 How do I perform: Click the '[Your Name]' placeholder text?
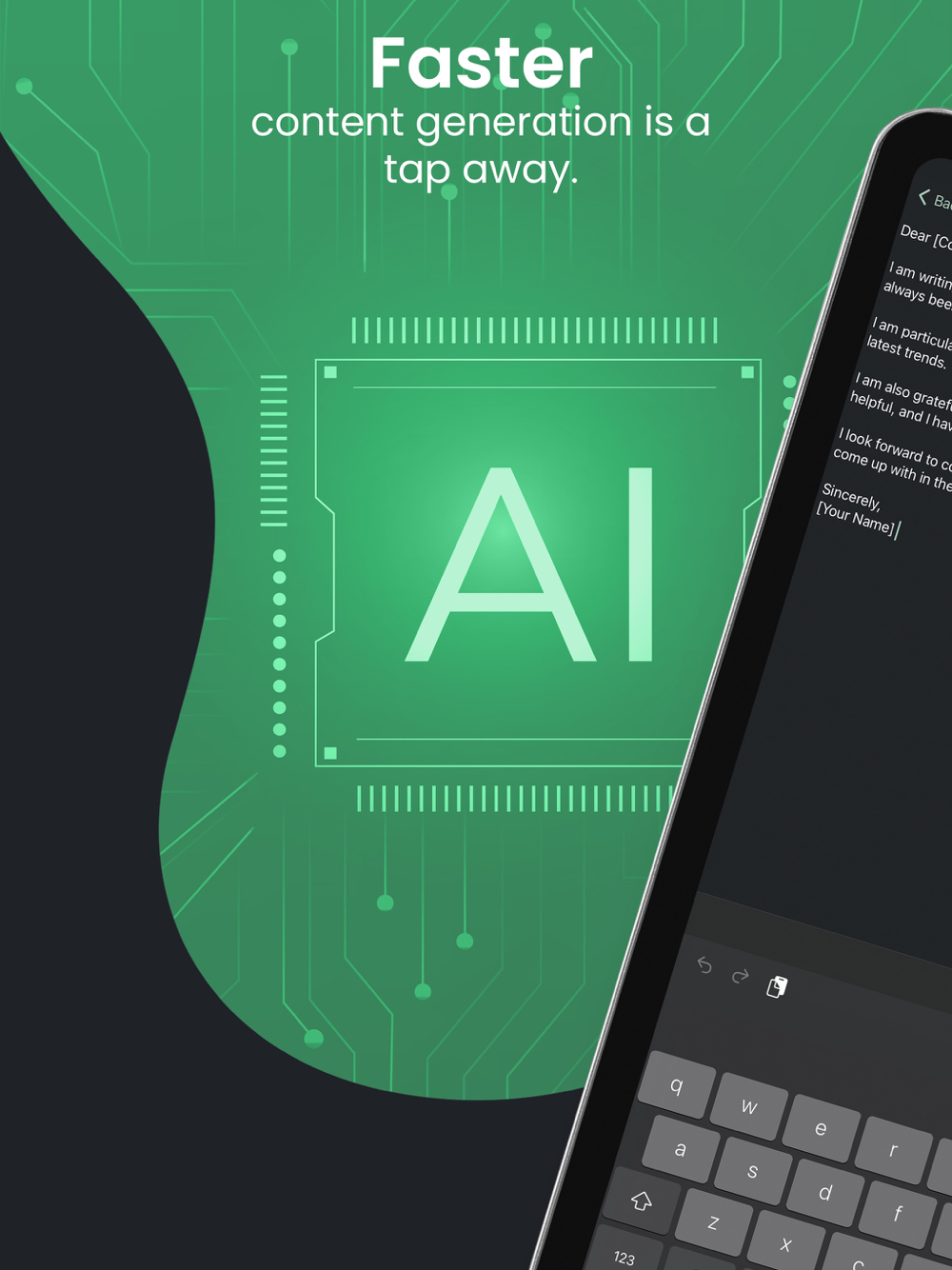(856, 520)
